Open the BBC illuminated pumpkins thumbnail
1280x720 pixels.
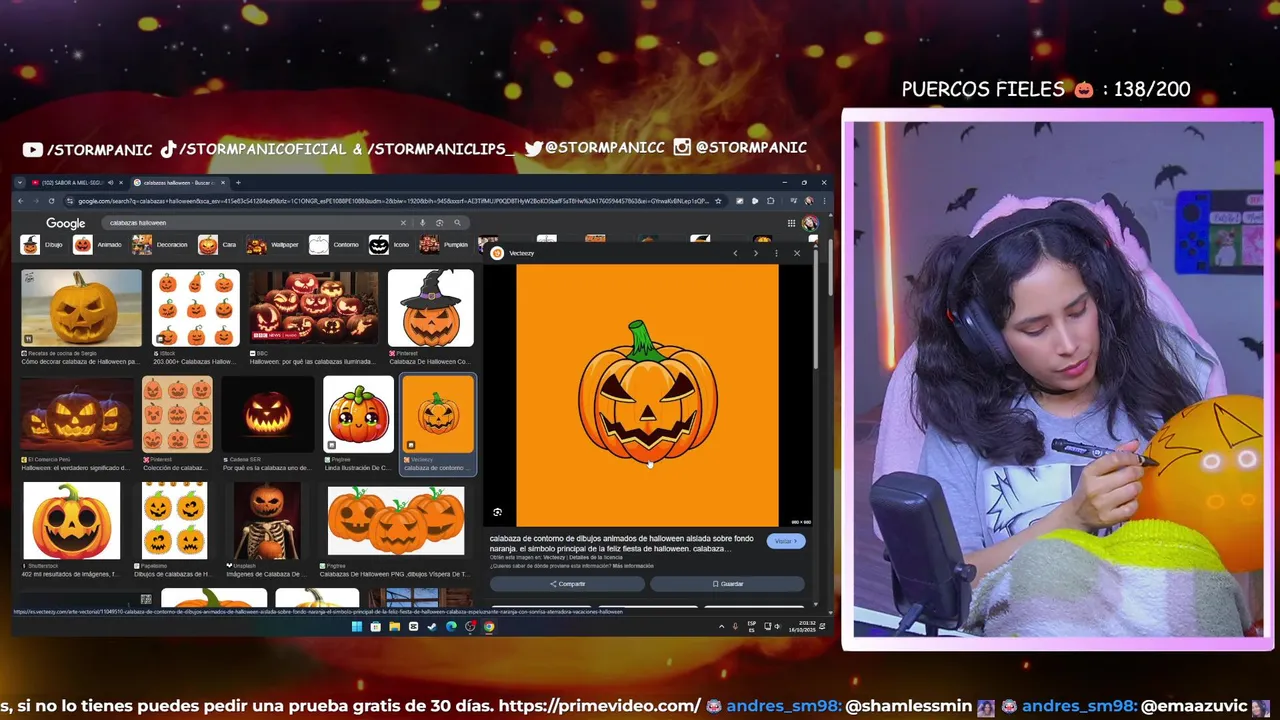tap(314, 308)
